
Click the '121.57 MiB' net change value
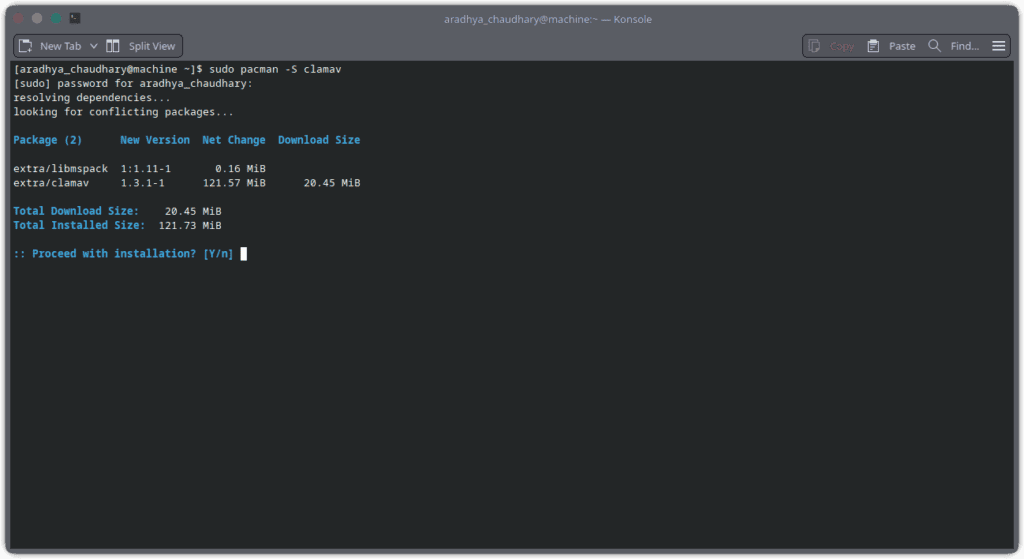234,184
